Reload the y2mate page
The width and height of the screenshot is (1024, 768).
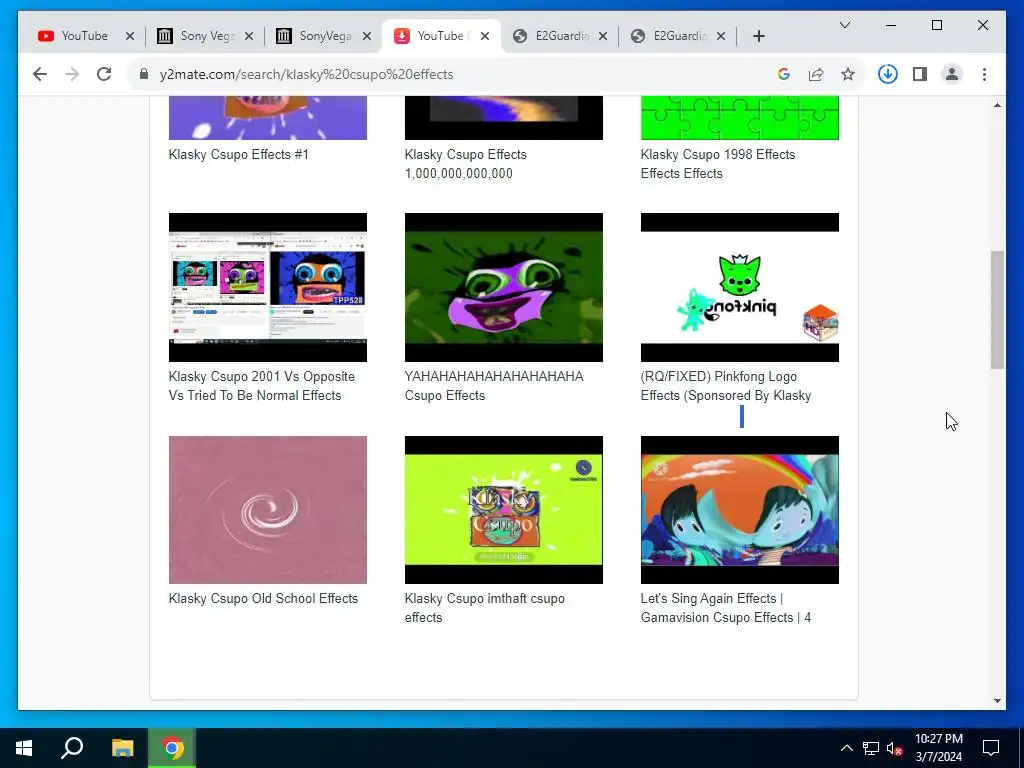tap(104, 74)
